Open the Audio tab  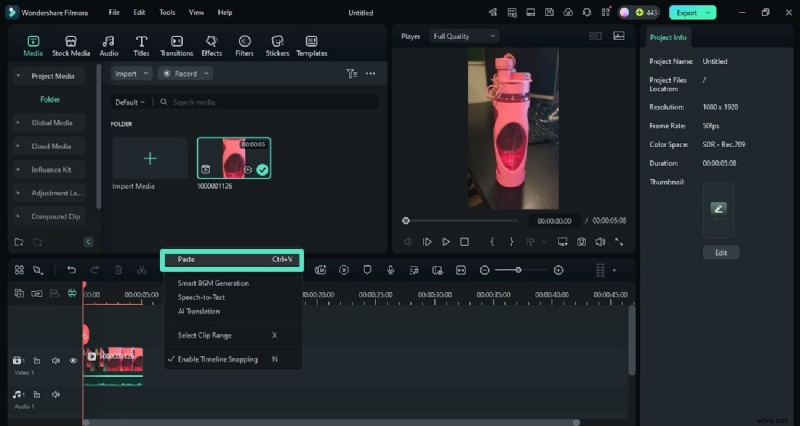pos(109,46)
